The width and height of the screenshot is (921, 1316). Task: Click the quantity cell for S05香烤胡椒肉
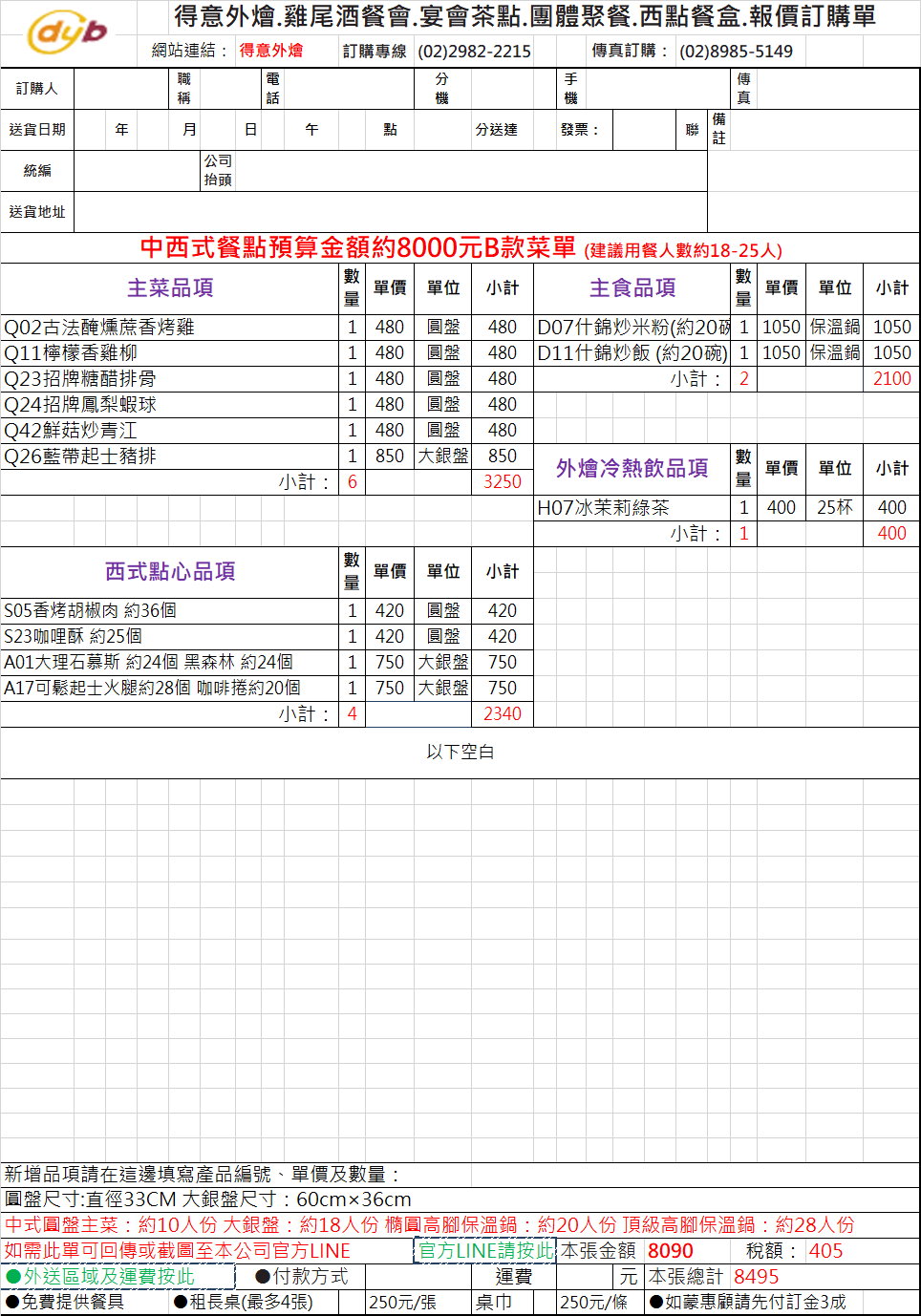[x=352, y=610]
